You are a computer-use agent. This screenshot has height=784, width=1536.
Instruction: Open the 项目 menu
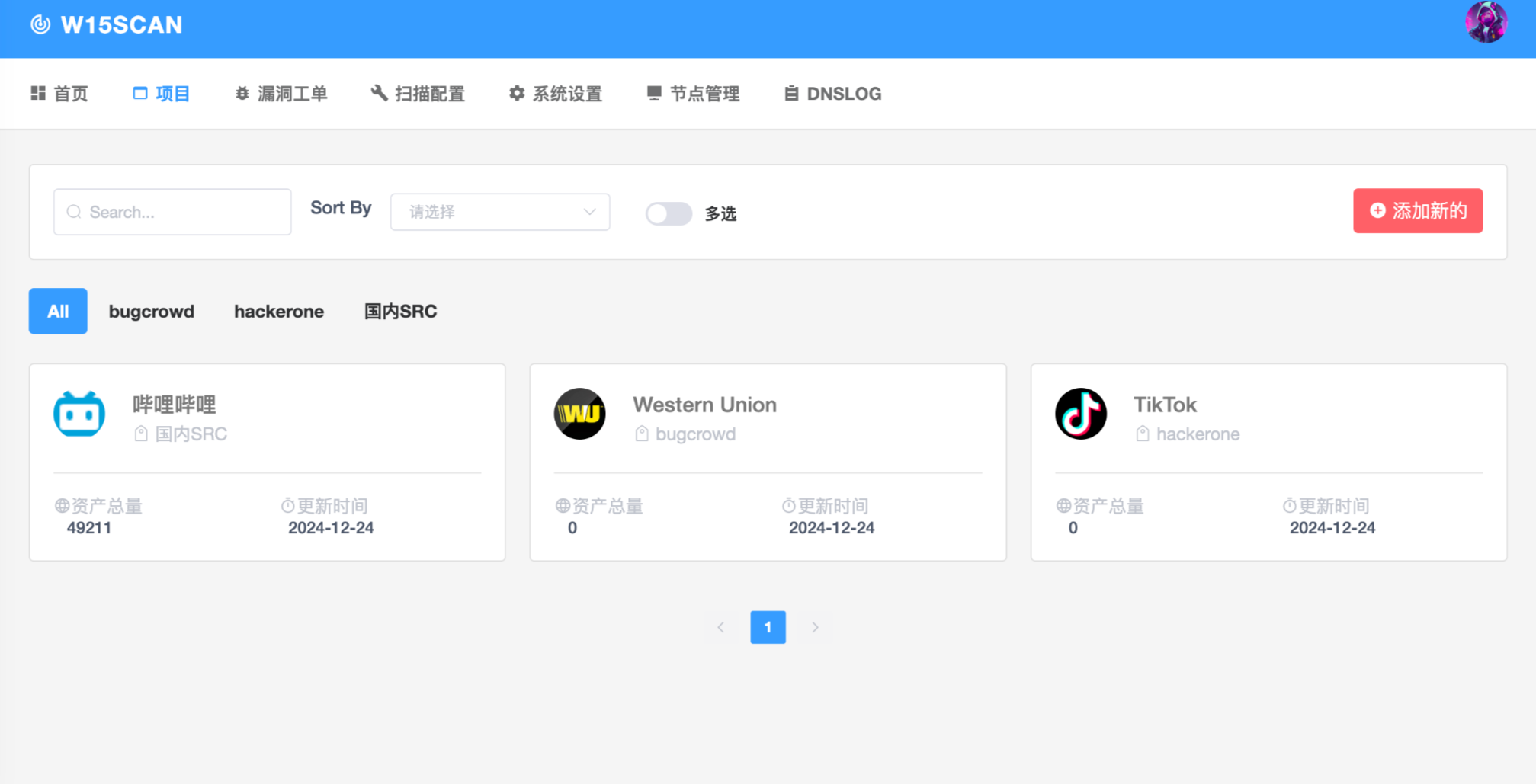tap(161, 93)
